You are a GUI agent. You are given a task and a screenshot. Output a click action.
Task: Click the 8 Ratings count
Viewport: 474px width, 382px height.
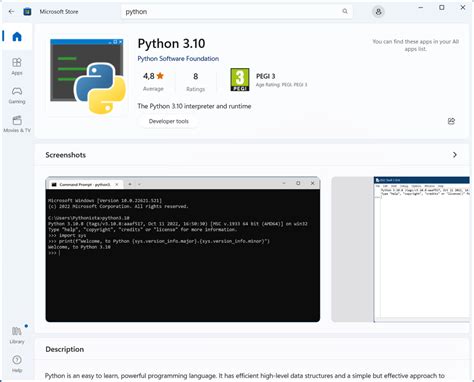click(196, 82)
